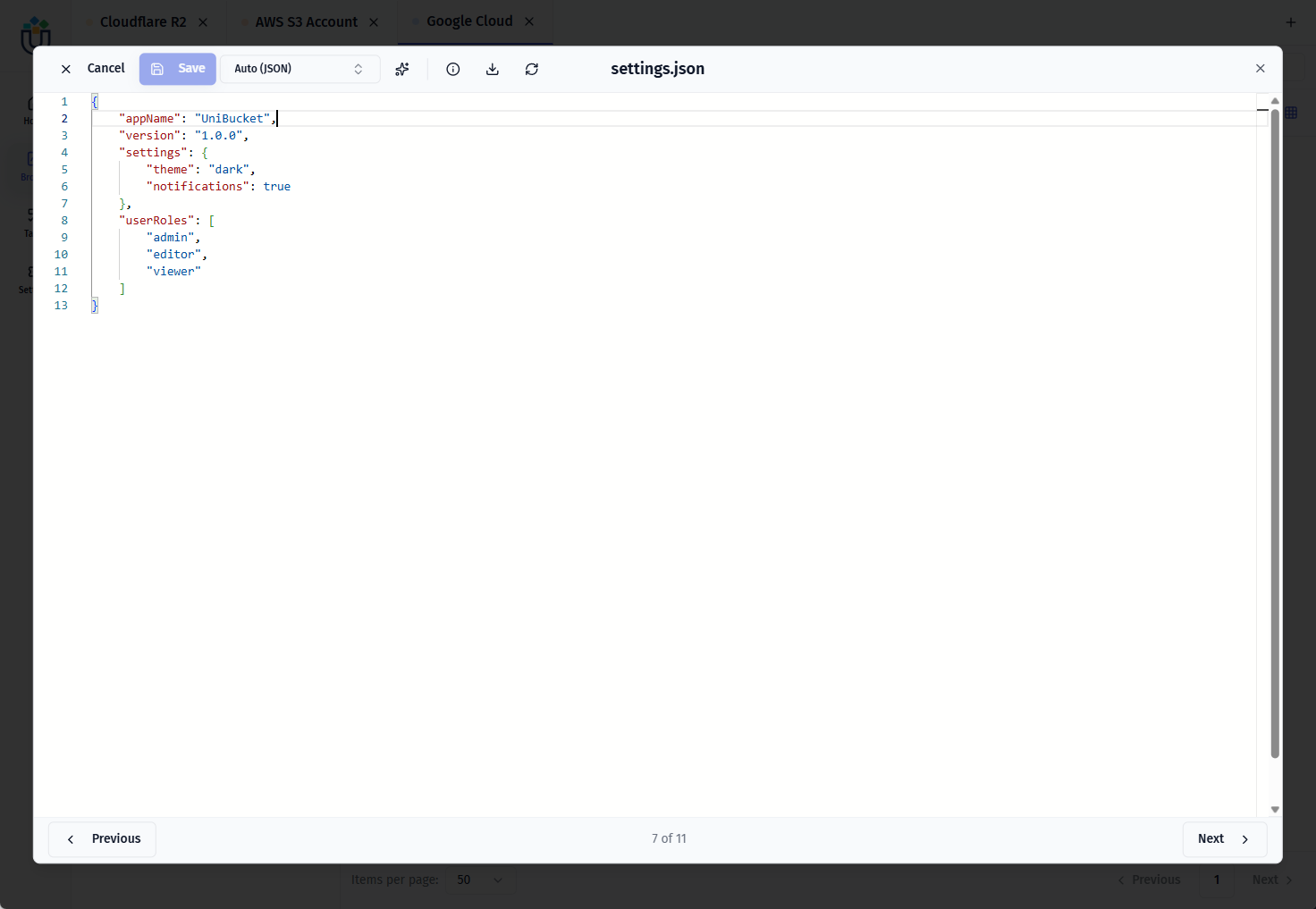The image size is (1316, 909).
Task: Add a new connection with the plus icon
Action: (x=1291, y=21)
